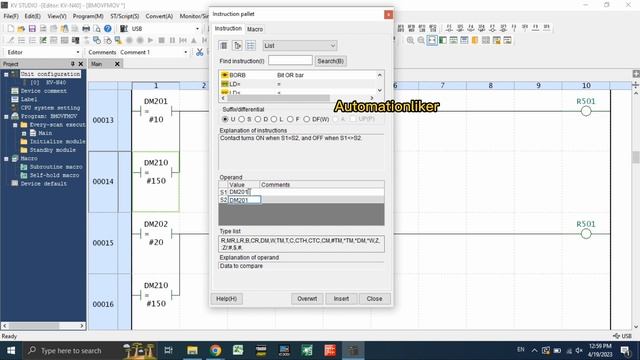Select the L suffix radio button
This screenshot has height=360, width=640.
(273, 119)
